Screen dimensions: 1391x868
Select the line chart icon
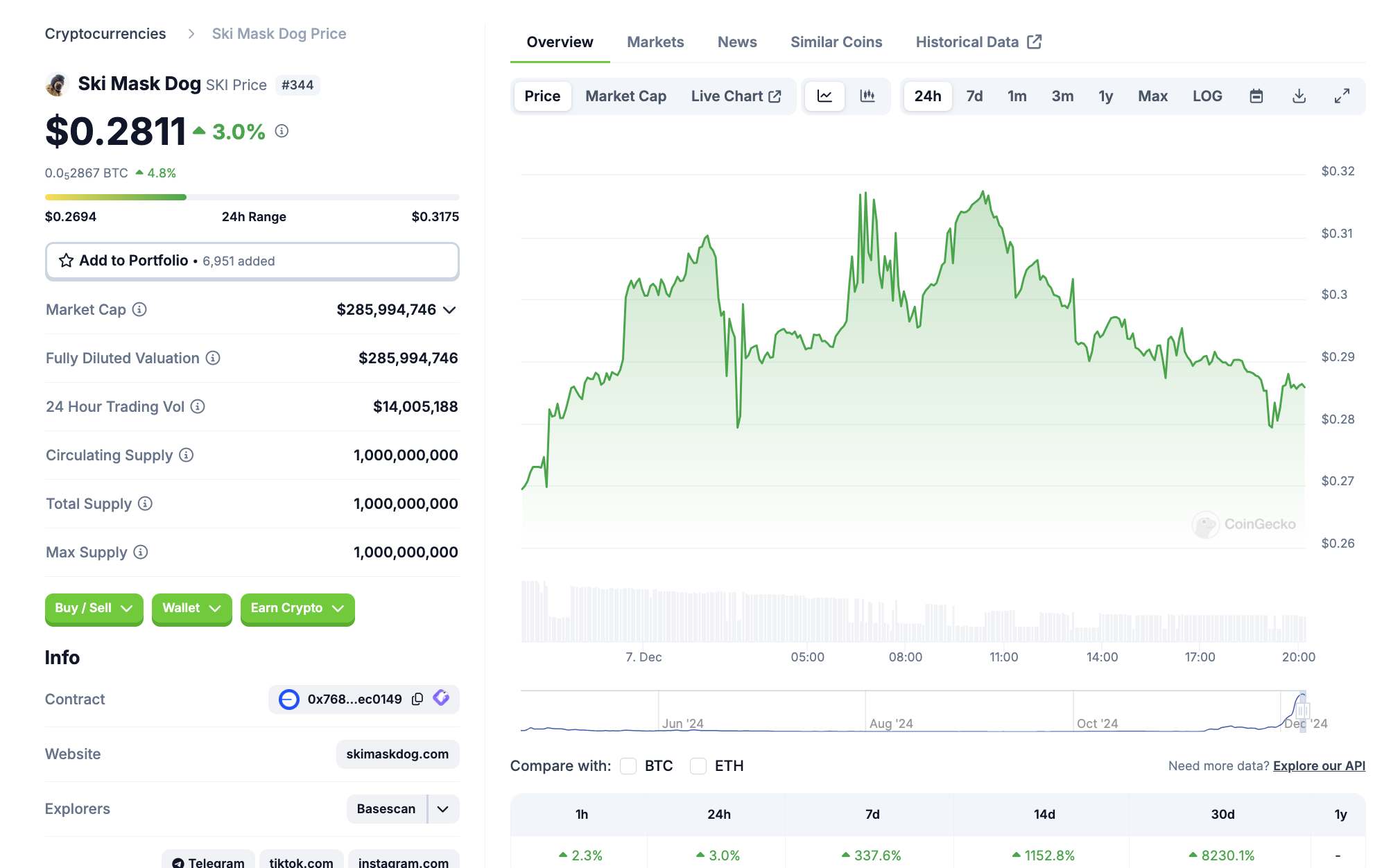coord(824,96)
